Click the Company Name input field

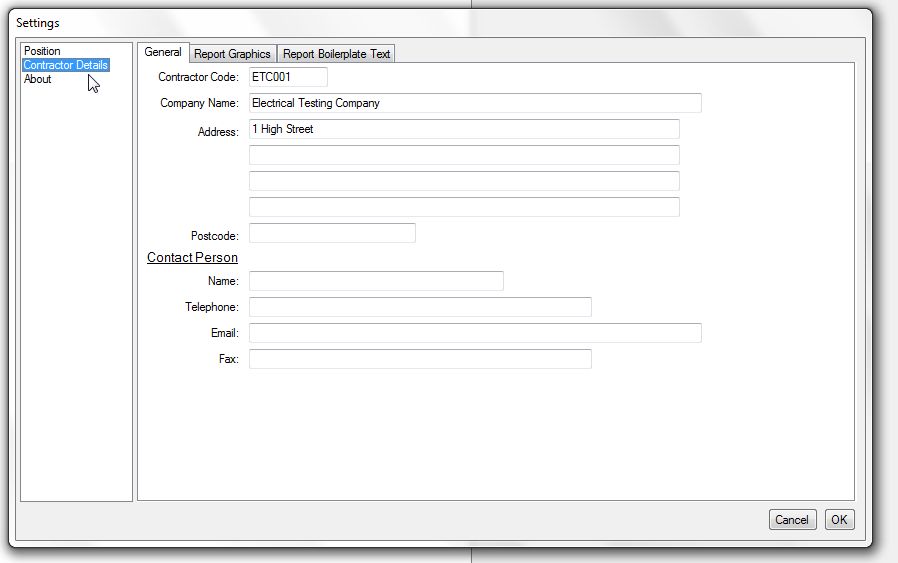(x=475, y=103)
